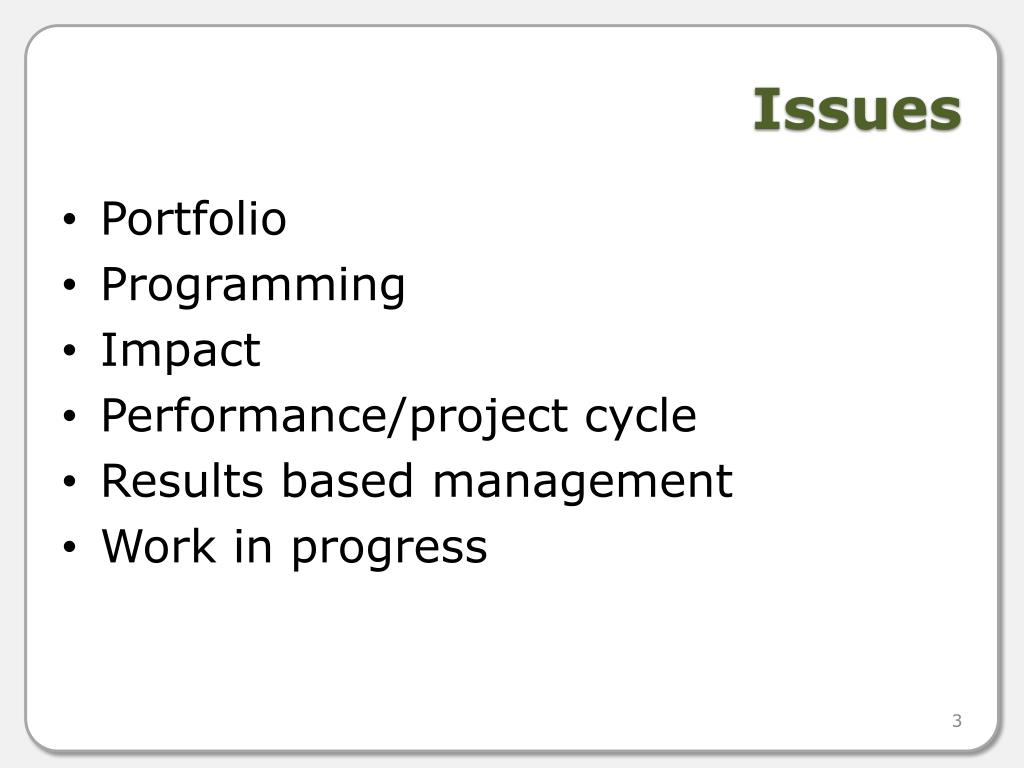Click the word in between Work and progress
Image resolution: width=1024 pixels, height=768 pixels.
click(253, 546)
